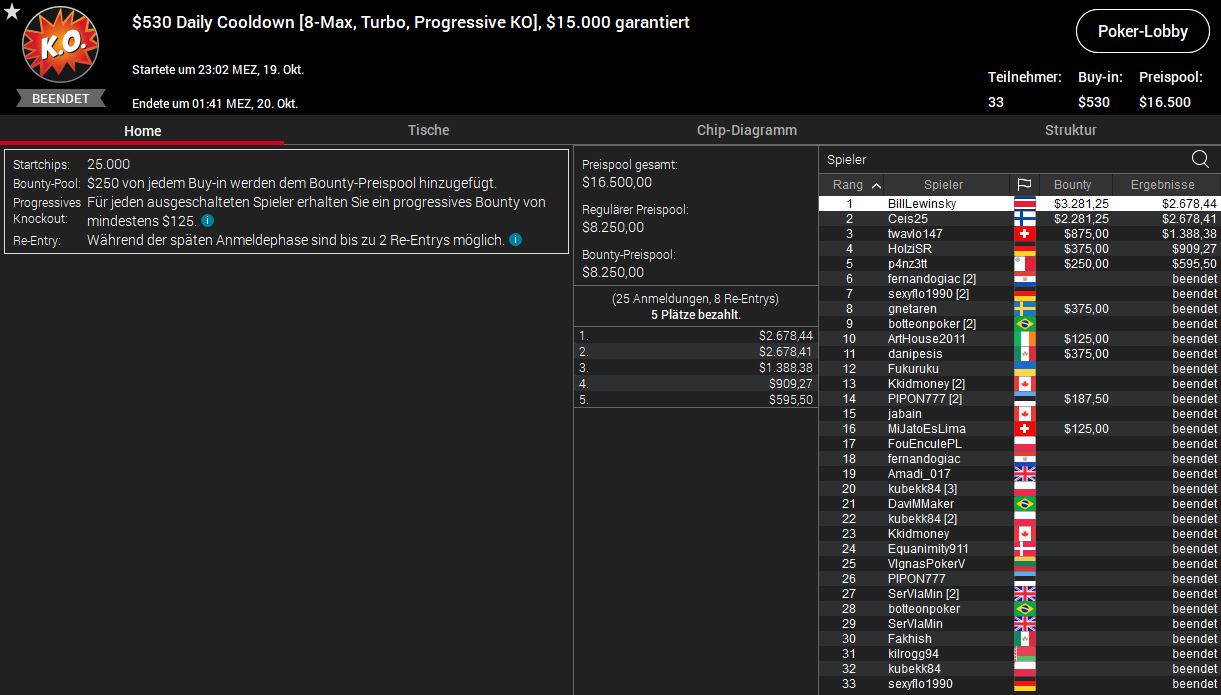Screen dimensions: 1221x695
Task: Click the Spieler column header
Action: (x=943, y=185)
